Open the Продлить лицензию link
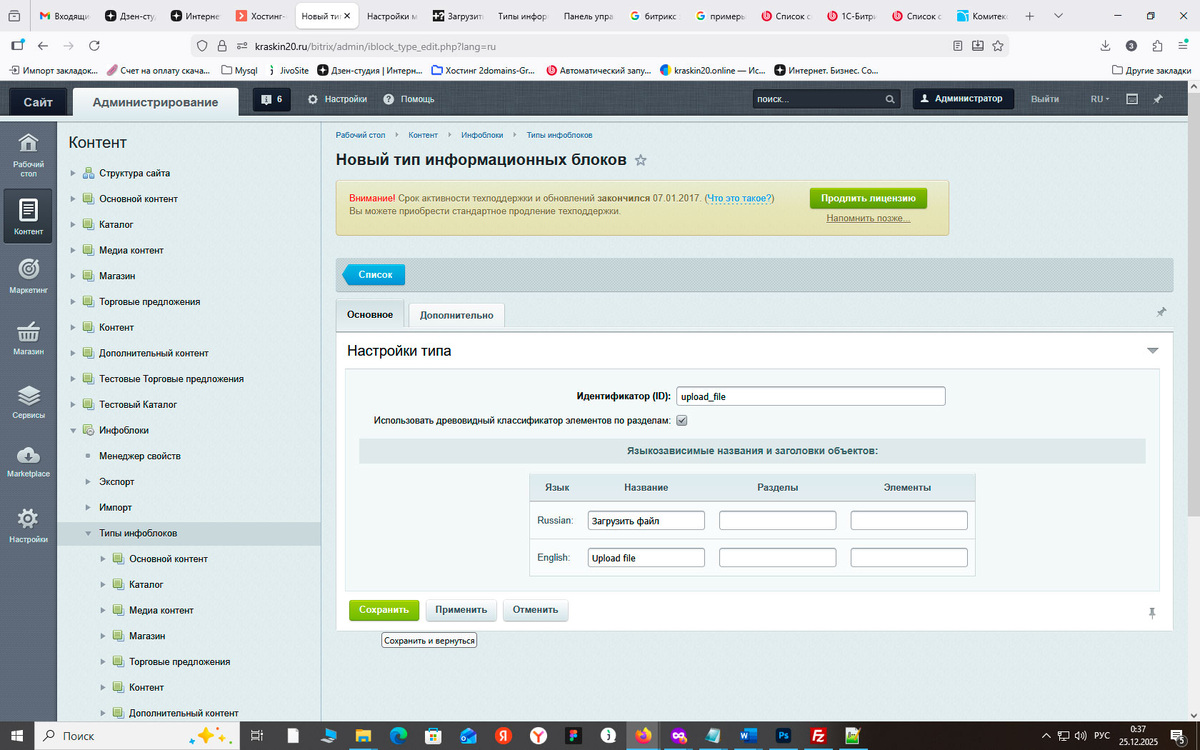Screen dimensions: 1200x750 coord(868,198)
